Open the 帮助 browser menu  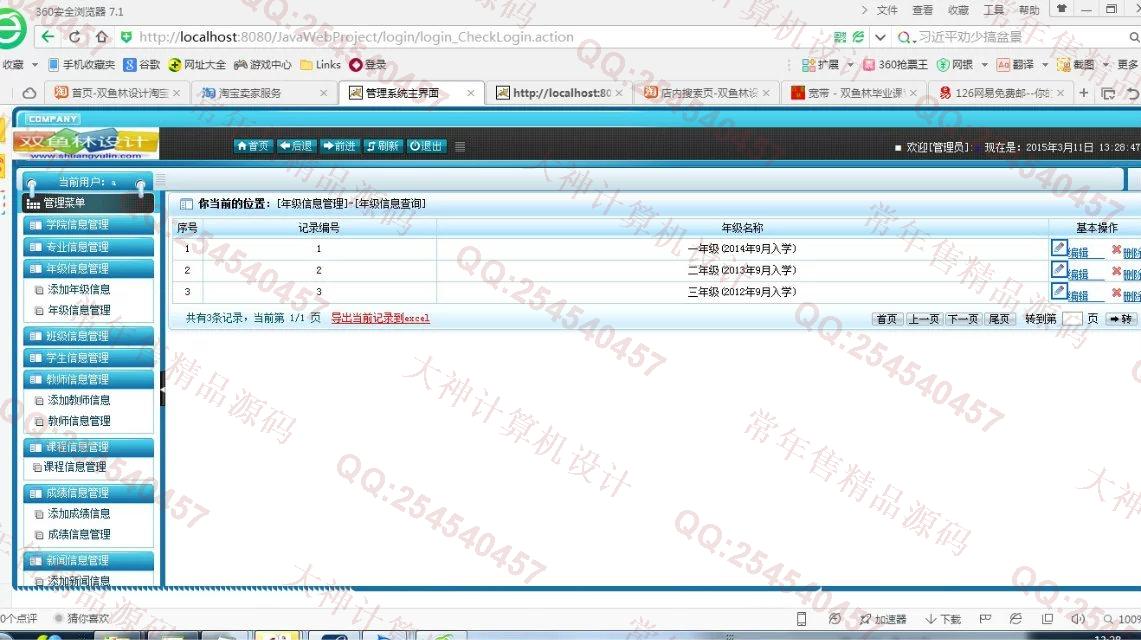pyautogui.click(x=1029, y=10)
